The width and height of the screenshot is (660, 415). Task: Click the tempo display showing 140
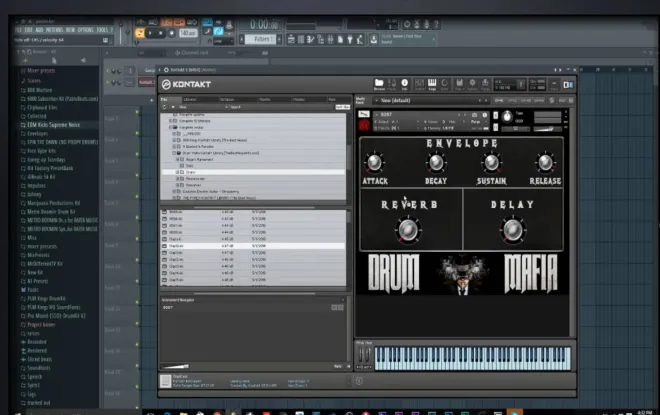[x=187, y=33]
